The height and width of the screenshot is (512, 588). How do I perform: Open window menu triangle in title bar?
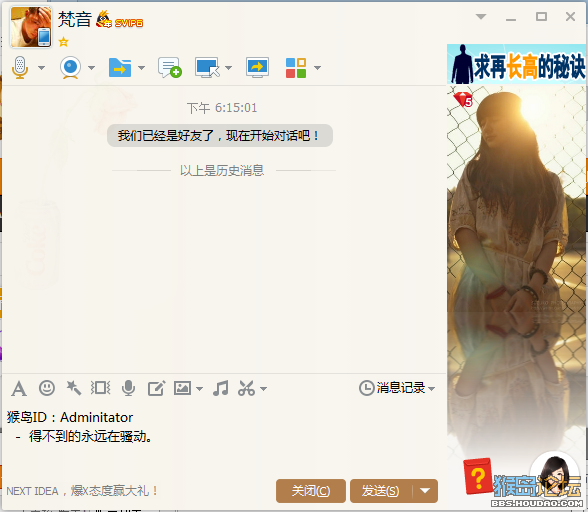click(x=481, y=17)
